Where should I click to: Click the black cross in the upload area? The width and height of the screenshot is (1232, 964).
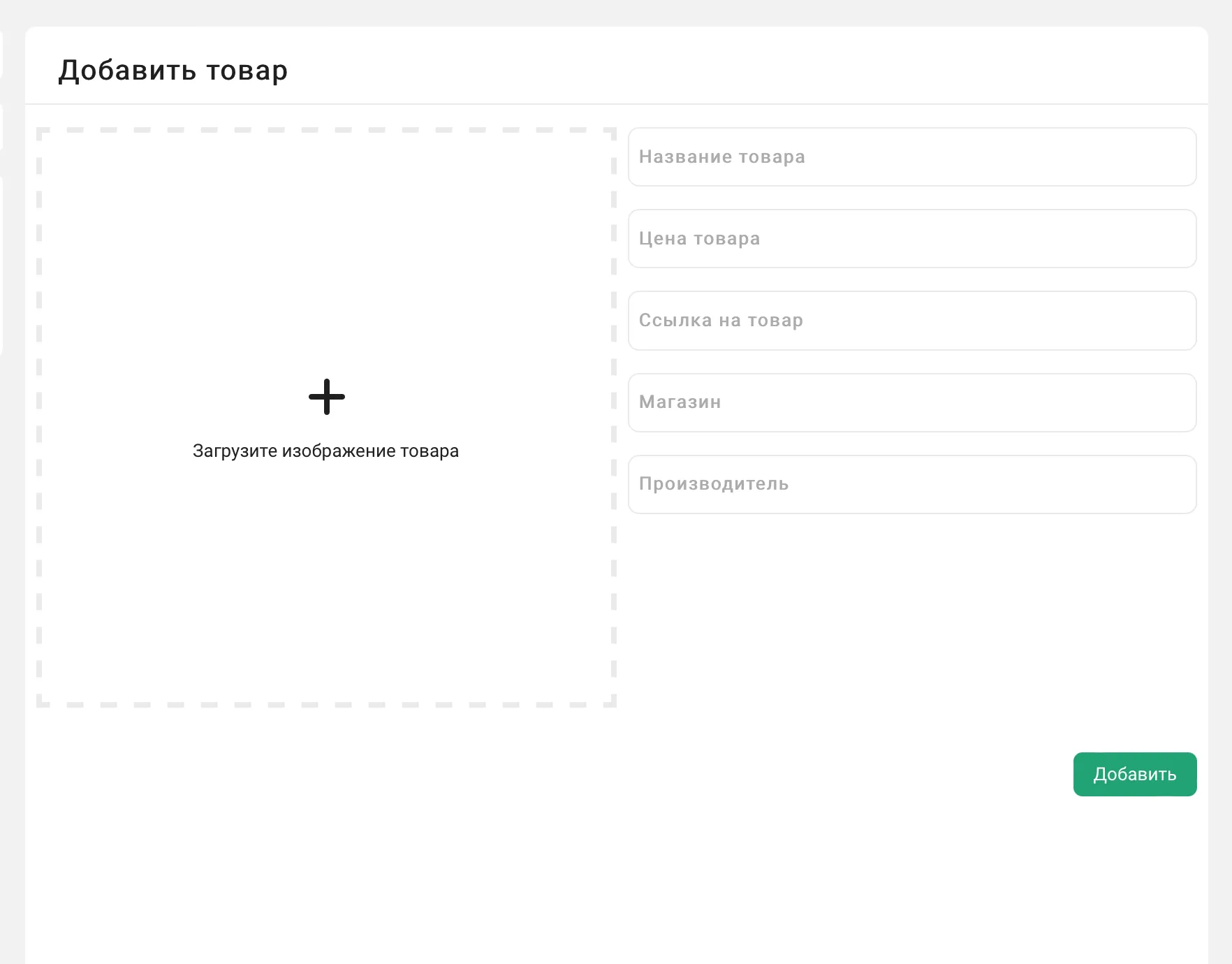pos(327,397)
